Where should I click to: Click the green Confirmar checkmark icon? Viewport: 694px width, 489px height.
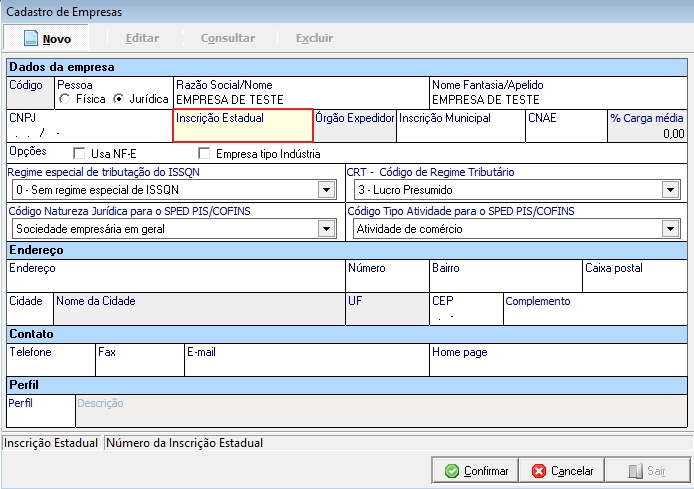point(452,471)
